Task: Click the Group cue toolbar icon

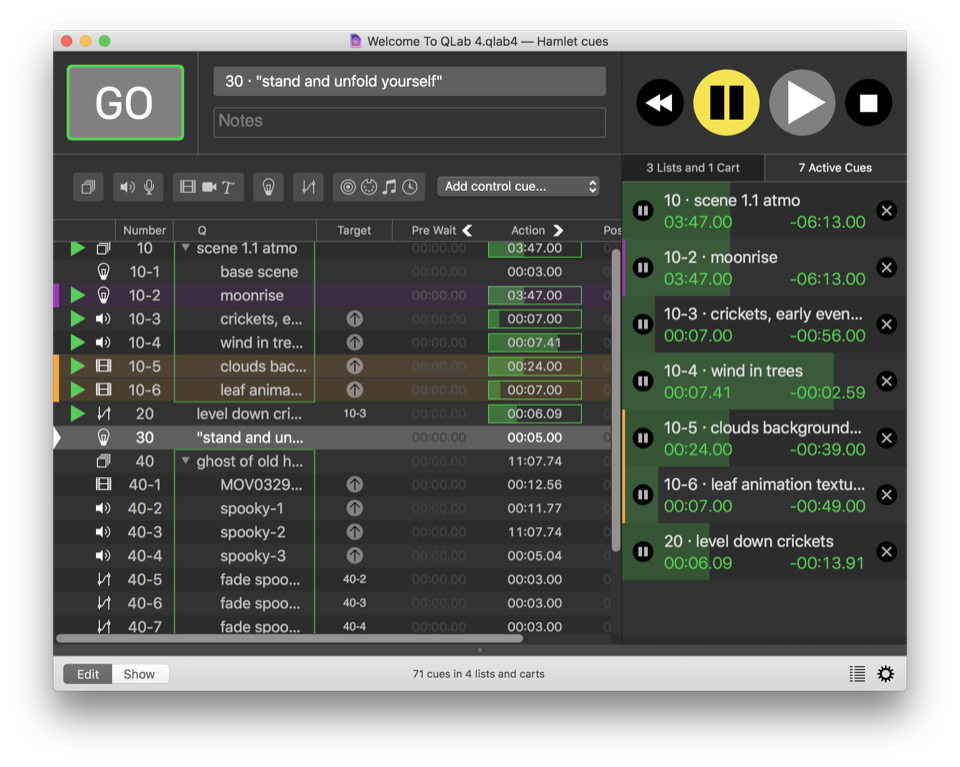Action: point(88,187)
